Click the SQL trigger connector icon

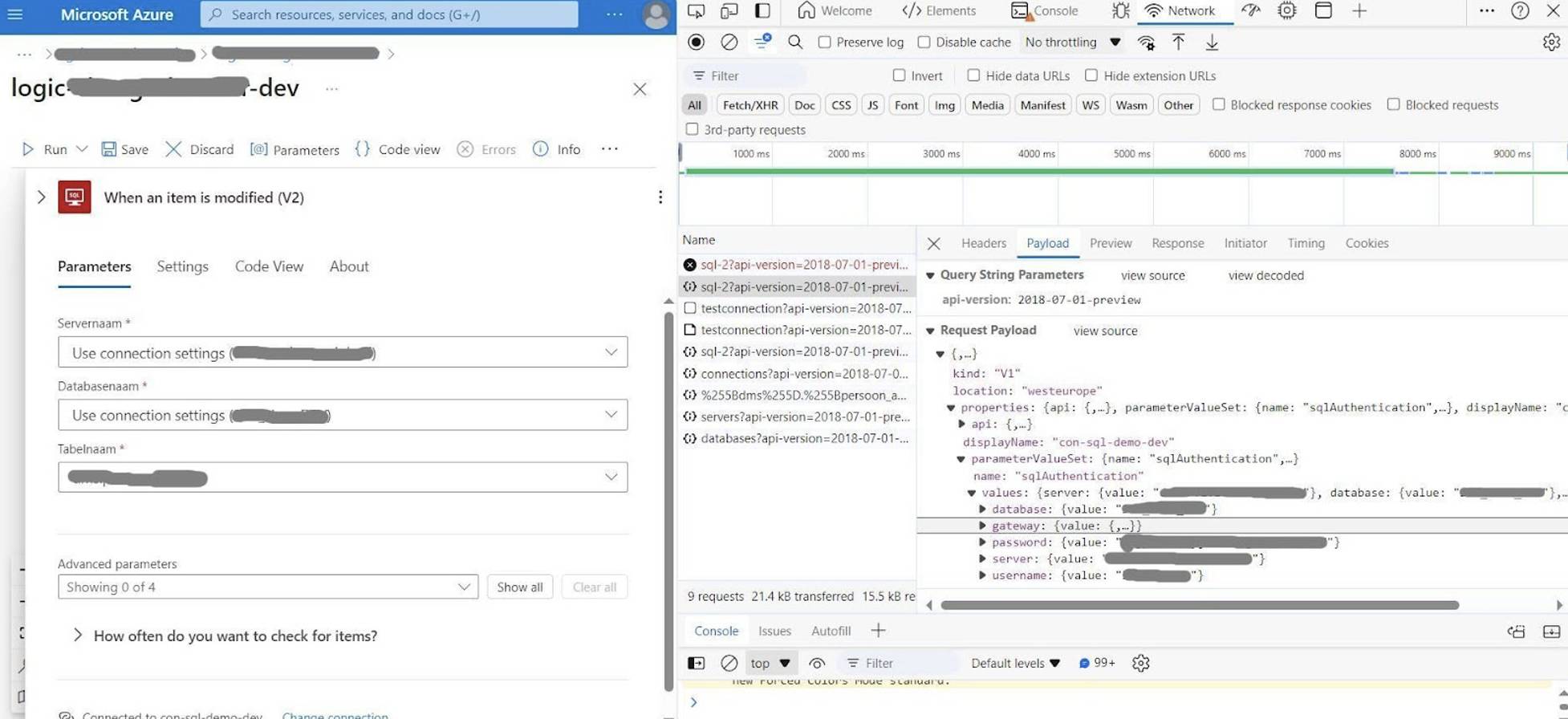pyautogui.click(x=74, y=197)
